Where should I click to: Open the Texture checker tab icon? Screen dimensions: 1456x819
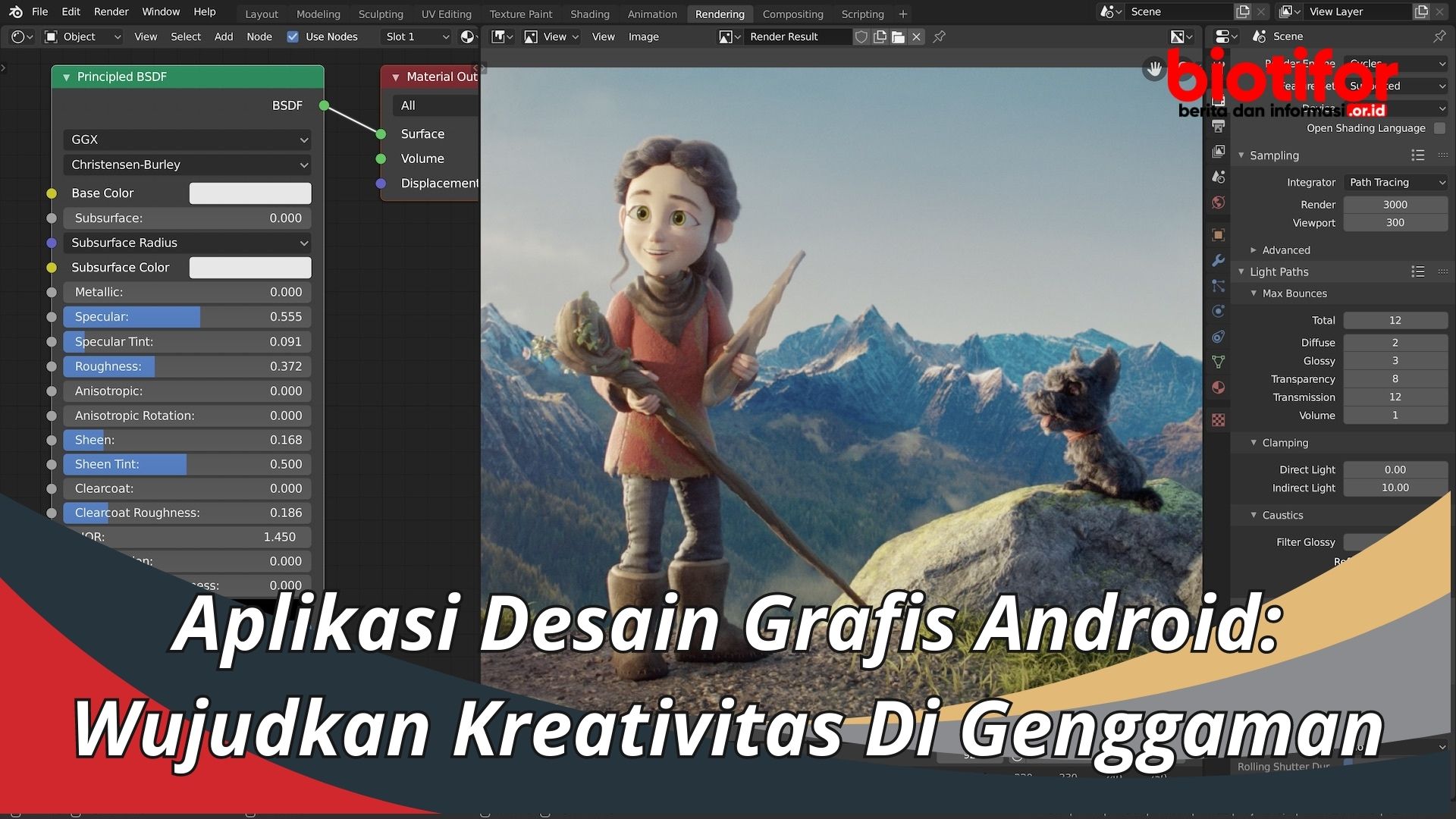click(1219, 420)
